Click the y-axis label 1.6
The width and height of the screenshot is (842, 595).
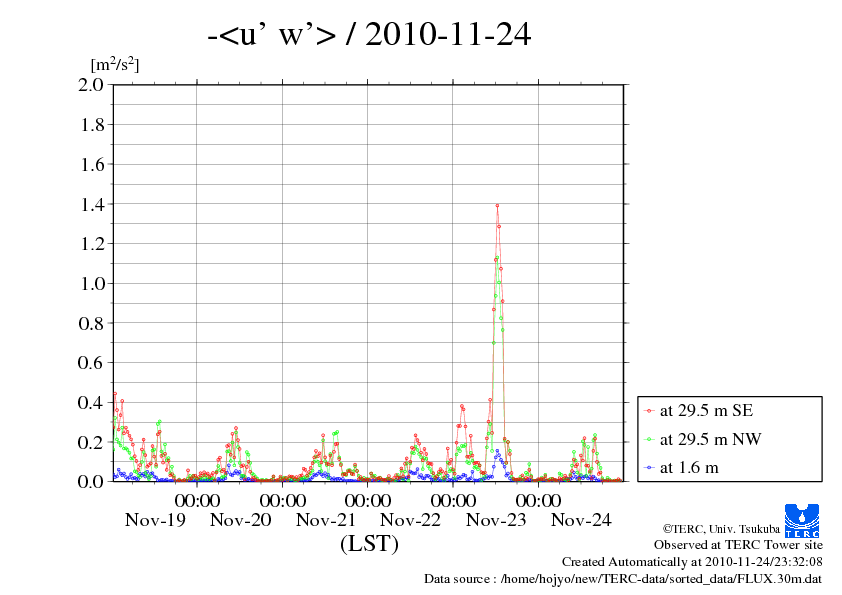tap(92, 164)
